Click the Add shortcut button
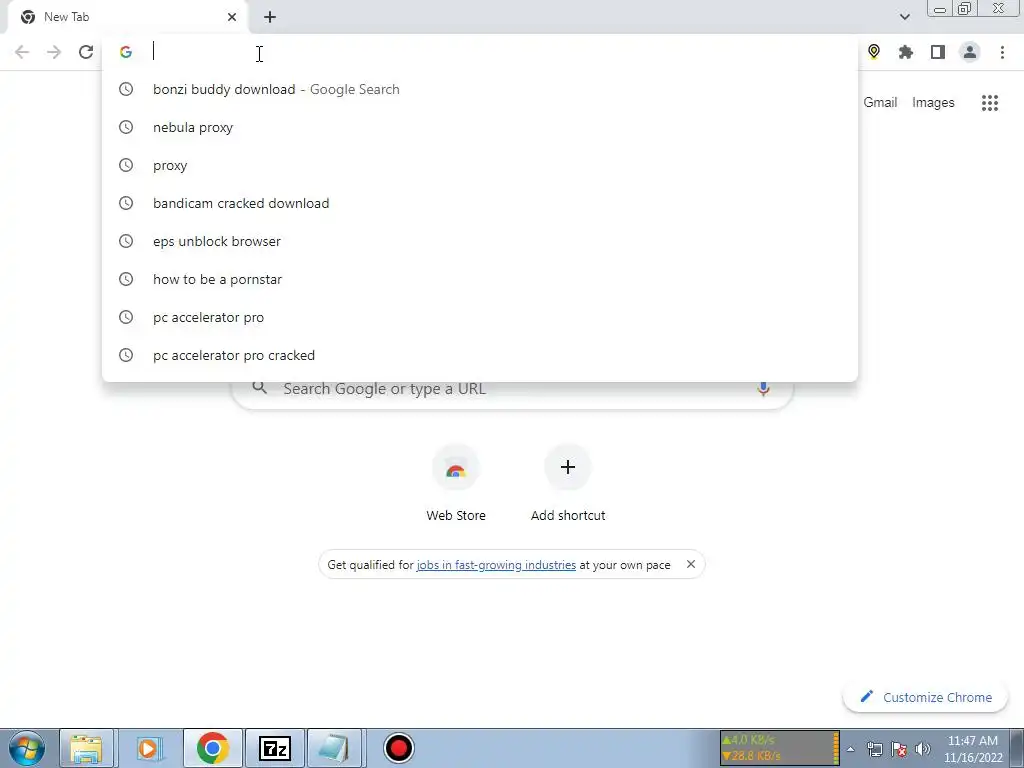 568,483
